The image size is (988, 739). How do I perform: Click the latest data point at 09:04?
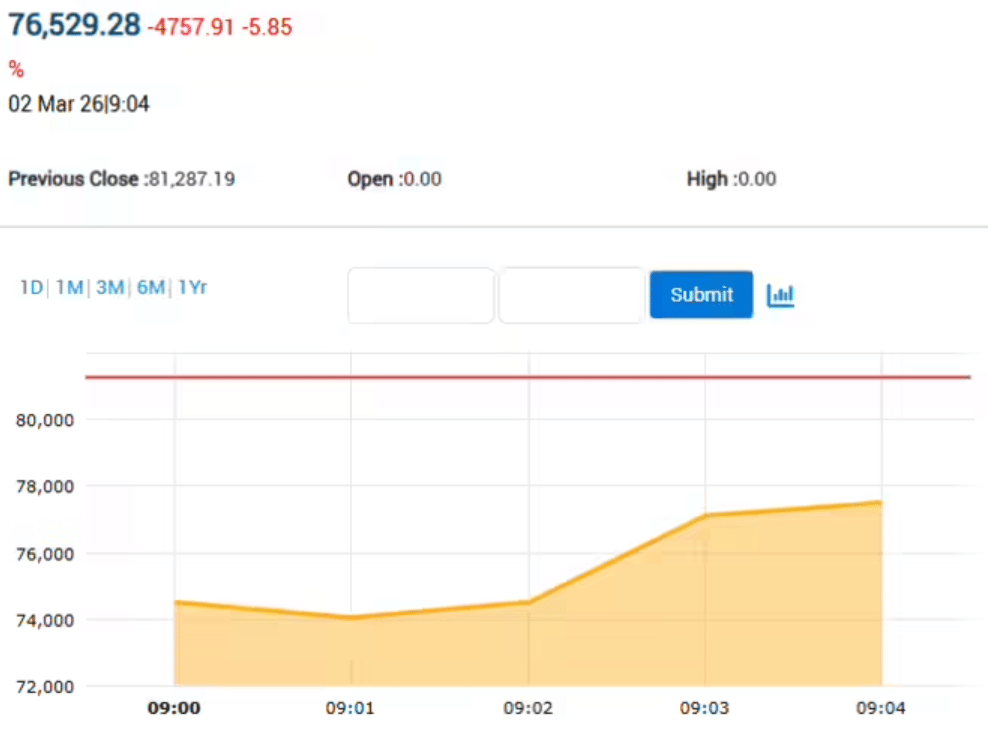[881, 502]
